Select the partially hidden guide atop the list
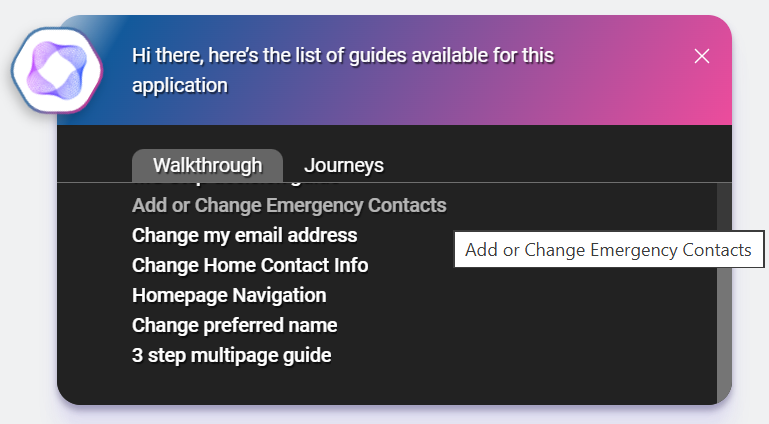Screen dimensions: 769x424 point(240,185)
